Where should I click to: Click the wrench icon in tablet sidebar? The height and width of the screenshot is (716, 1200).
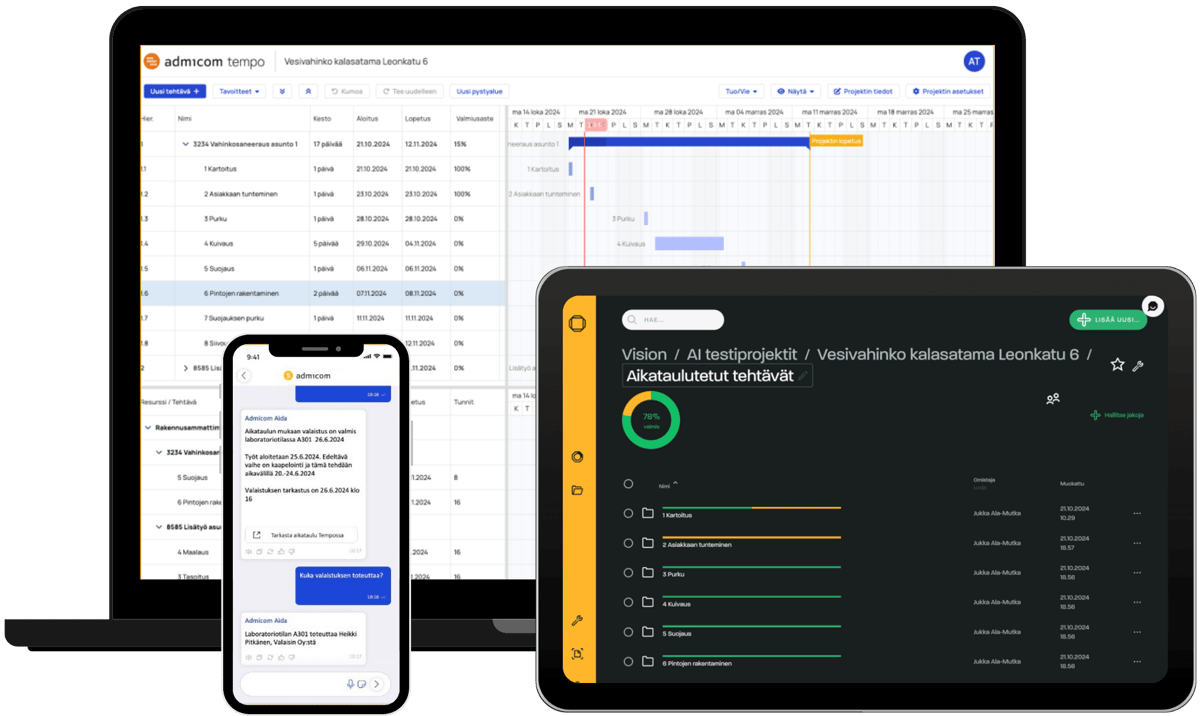tap(577, 620)
